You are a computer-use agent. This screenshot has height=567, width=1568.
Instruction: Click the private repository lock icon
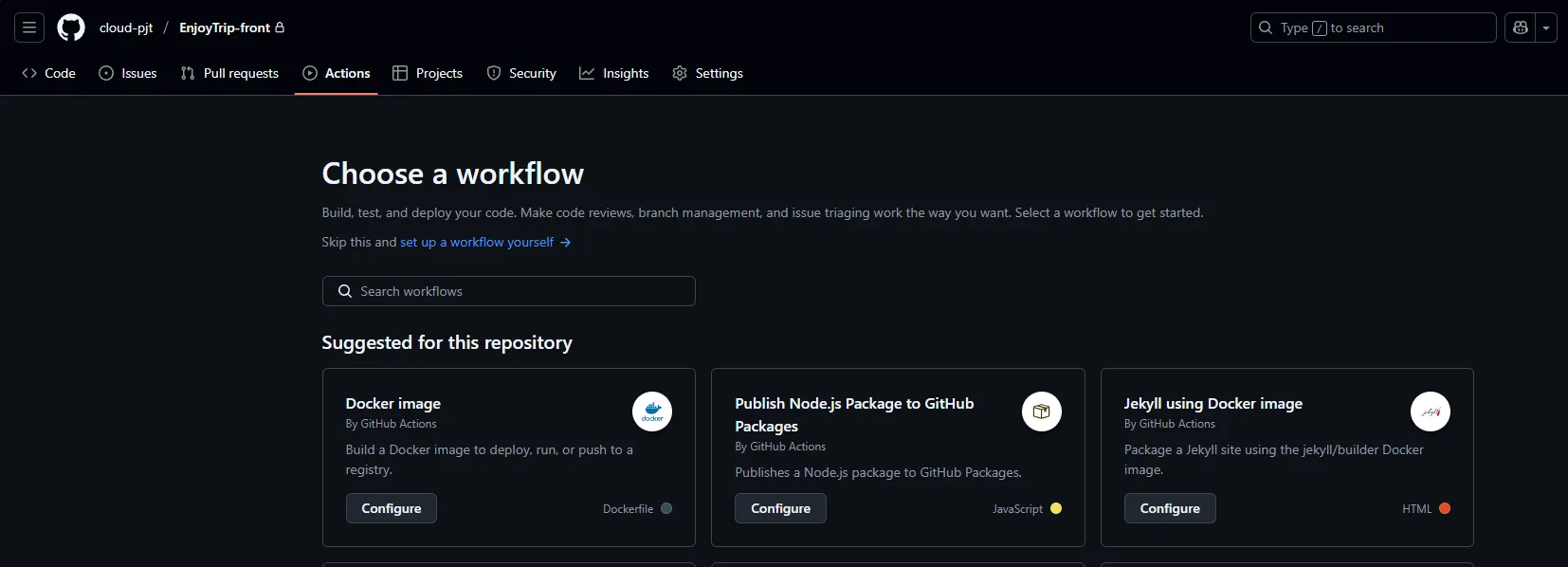coord(280,27)
